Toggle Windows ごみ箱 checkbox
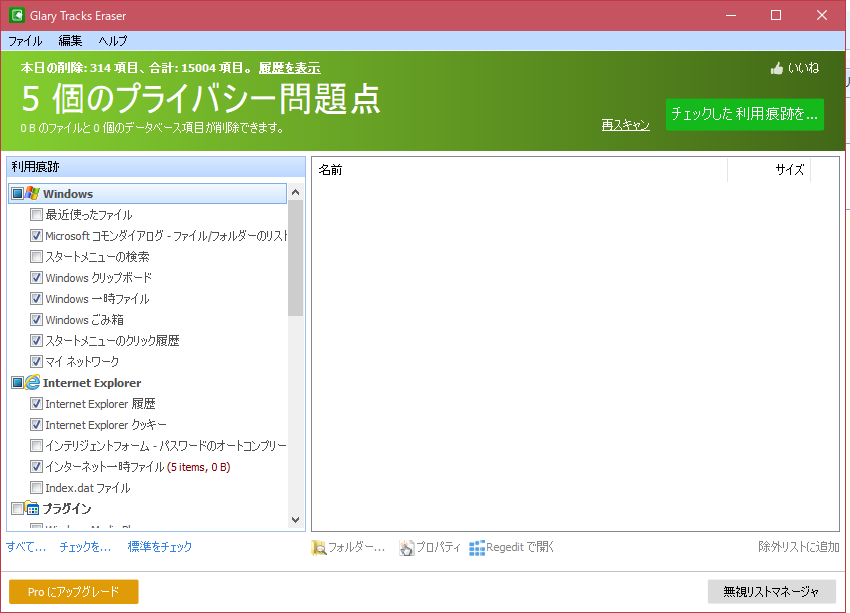Screen dimensions: 850x613 pyautogui.click(x=36, y=320)
